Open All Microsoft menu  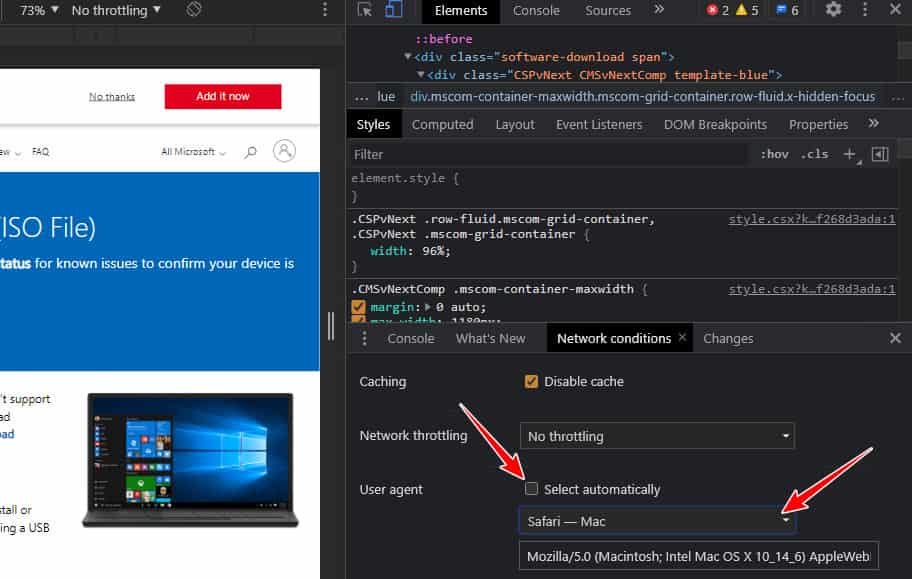193,152
